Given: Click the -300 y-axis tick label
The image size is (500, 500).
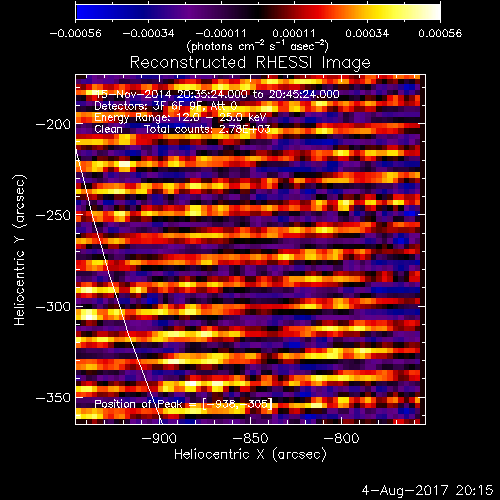Looking at the screenshot, I should pos(53,307).
